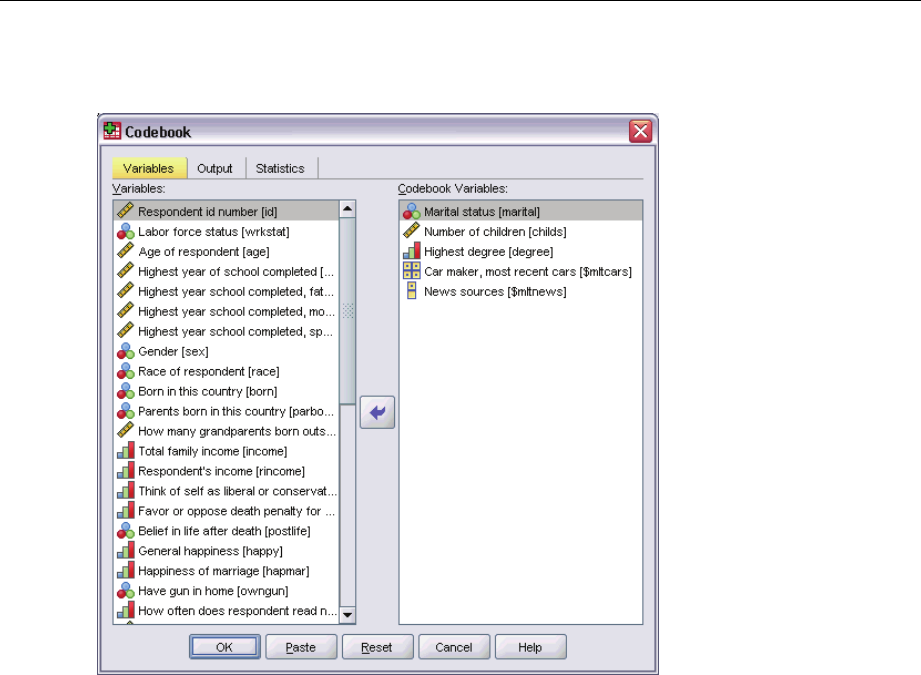Click the Cancel button
The image size is (921, 675).
click(454, 647)
